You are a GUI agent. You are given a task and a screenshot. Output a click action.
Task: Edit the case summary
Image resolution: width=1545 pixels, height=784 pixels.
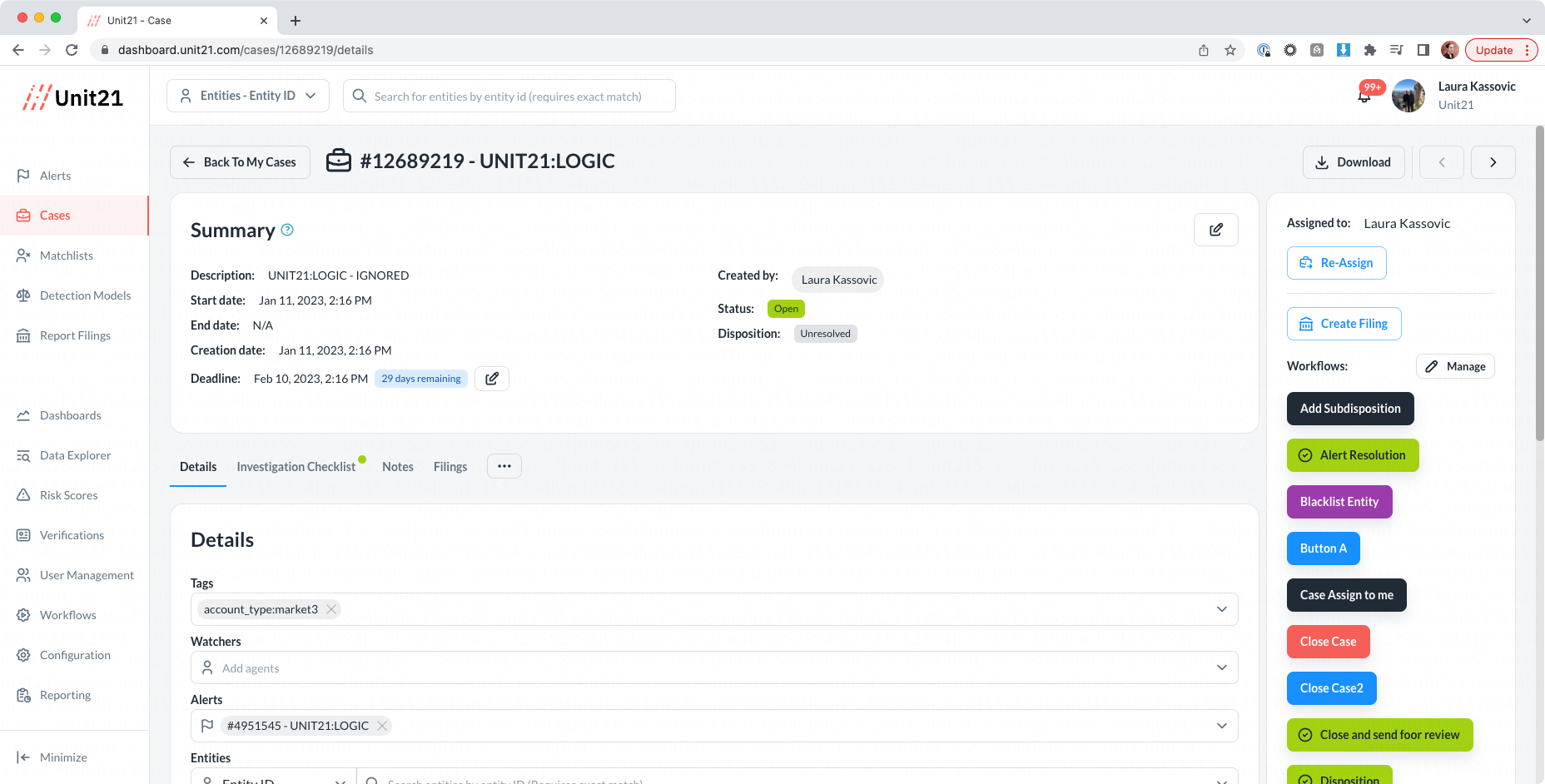click(1216, 230)
